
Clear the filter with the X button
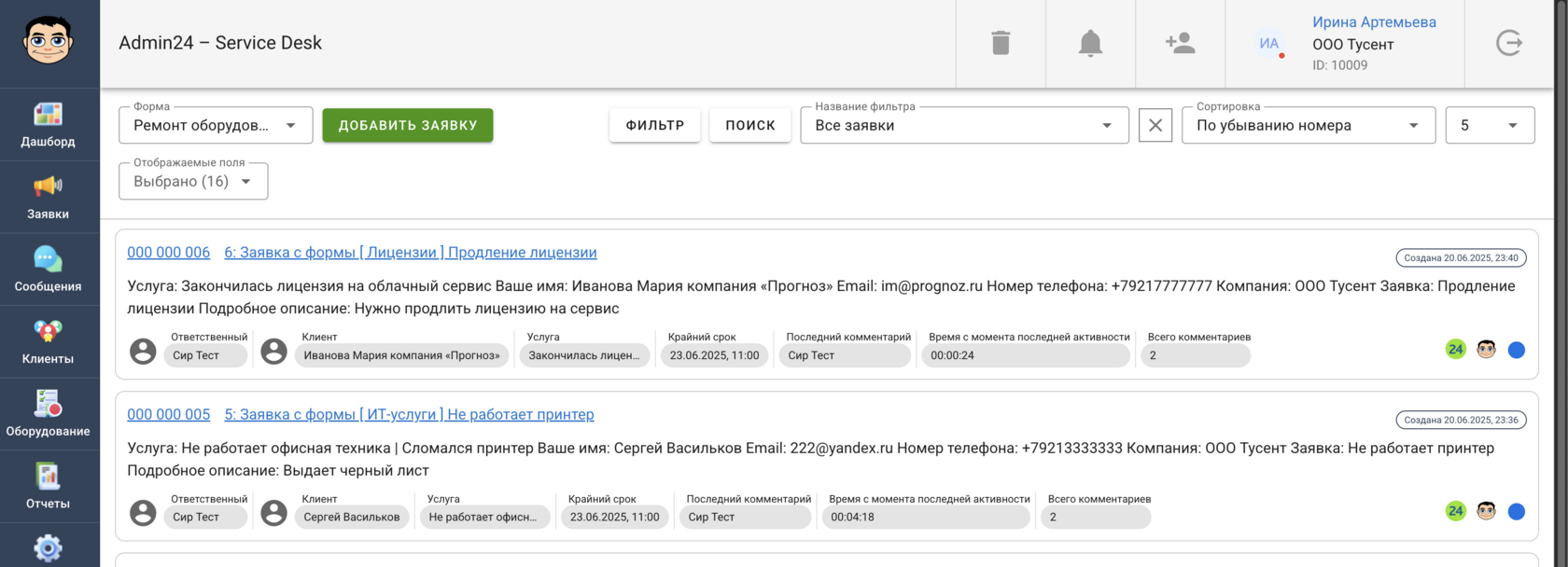1155,126
